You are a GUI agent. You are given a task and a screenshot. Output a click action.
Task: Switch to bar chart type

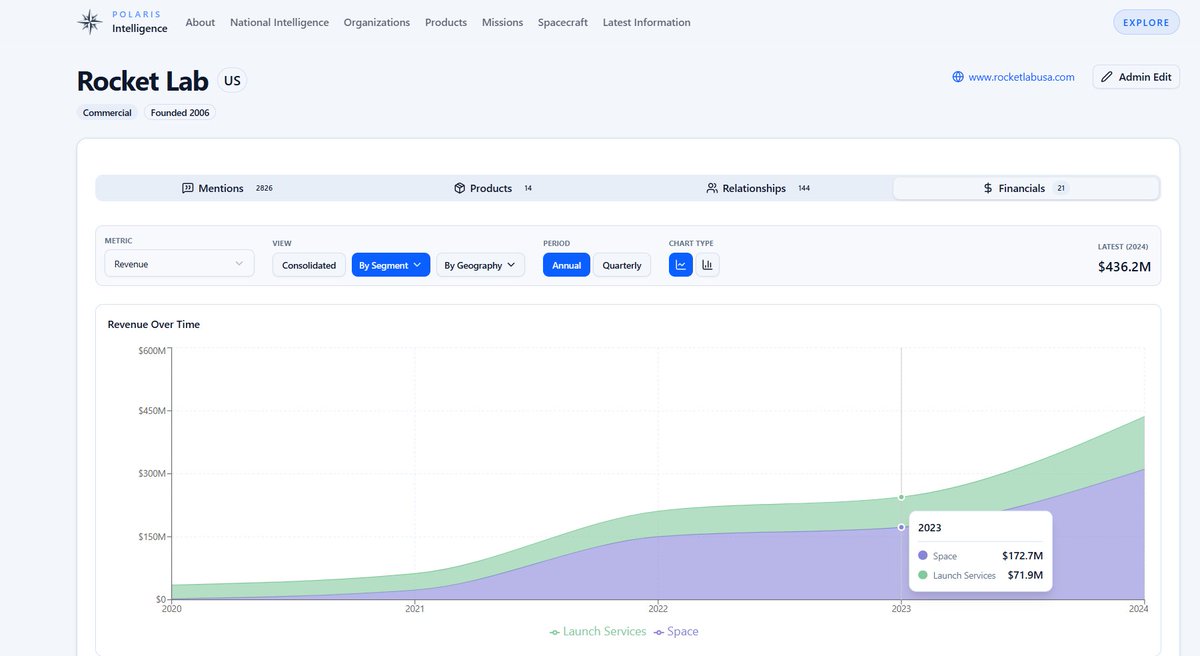click(x=707, y=265)
